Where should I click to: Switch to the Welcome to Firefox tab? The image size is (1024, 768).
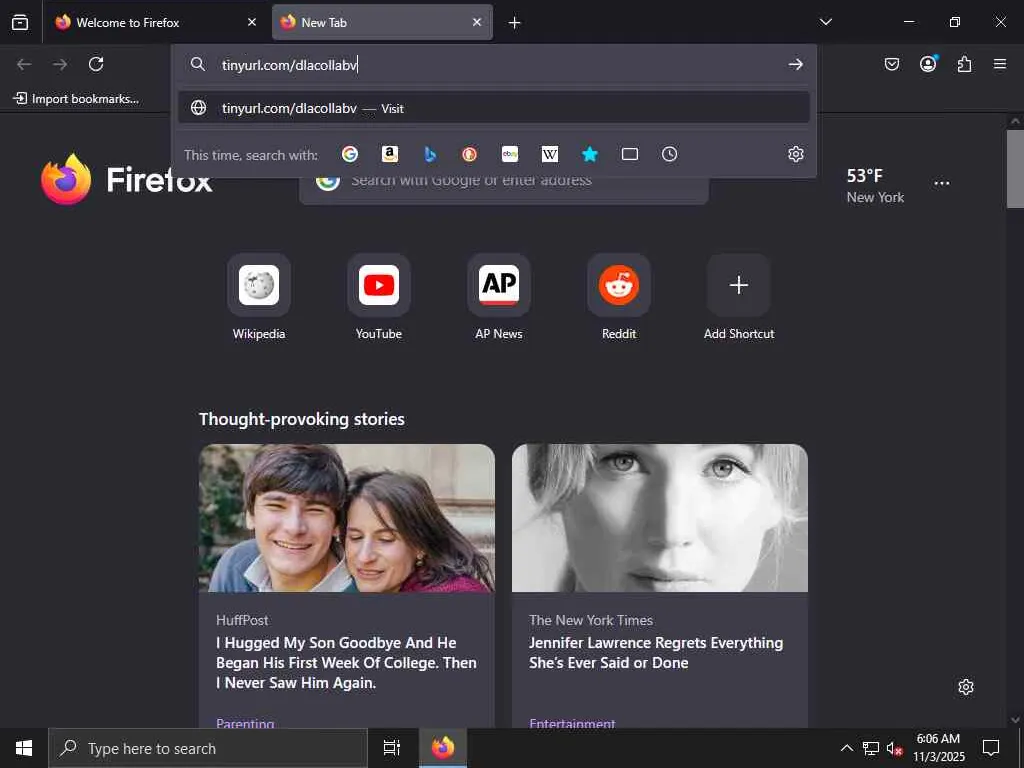[155, 22]
